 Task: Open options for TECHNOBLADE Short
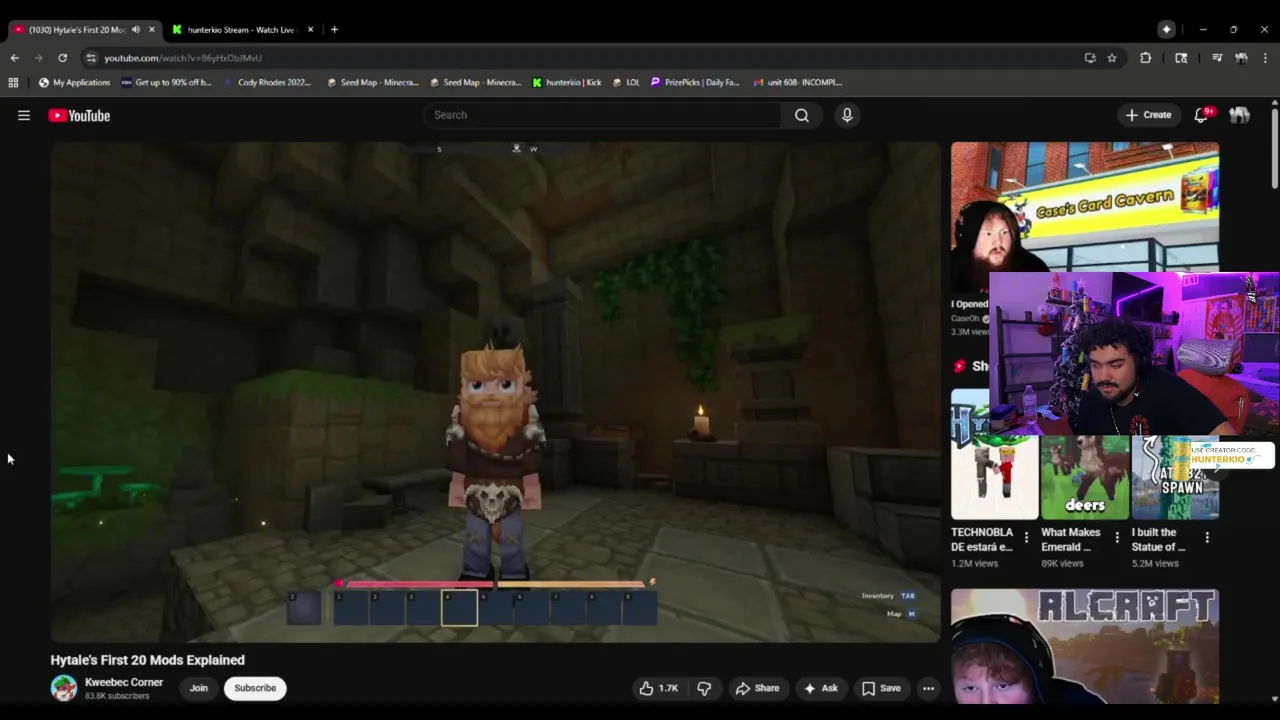tap(1026, 538)
